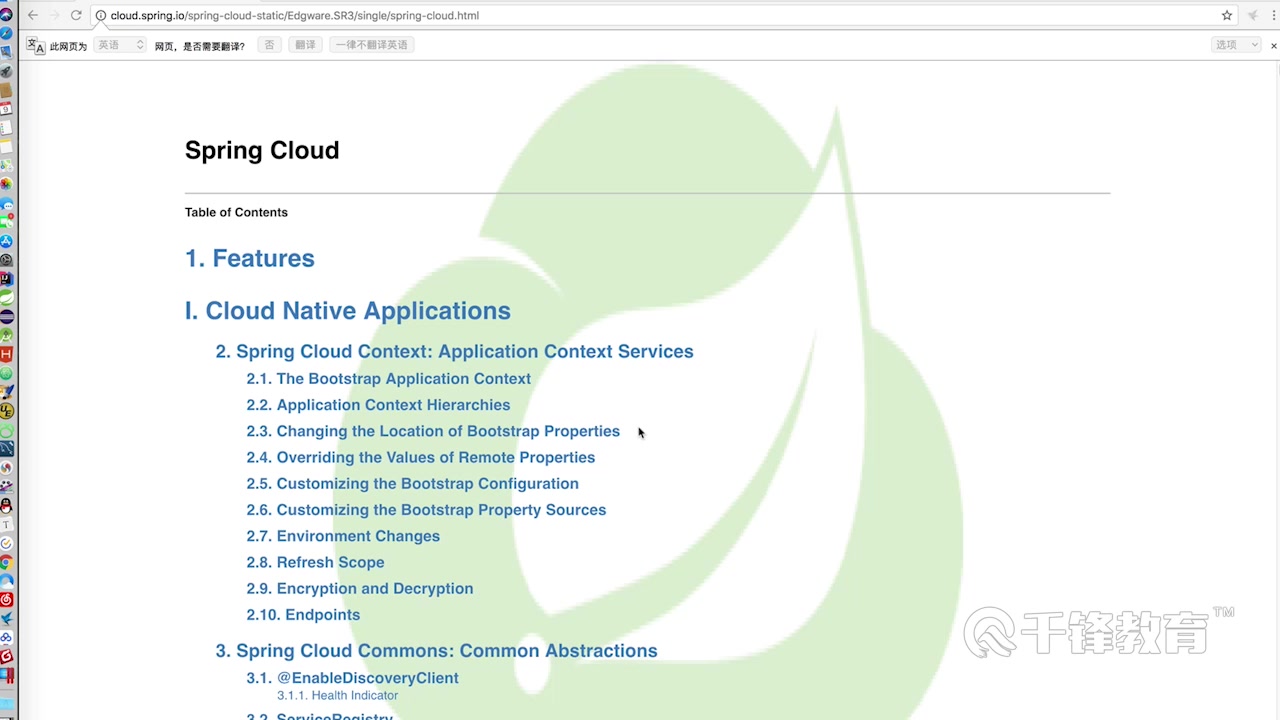Open 2.3. Changing the Location of Bootstrap Properties
1280x720 pixels.
[x=433, y=431]
